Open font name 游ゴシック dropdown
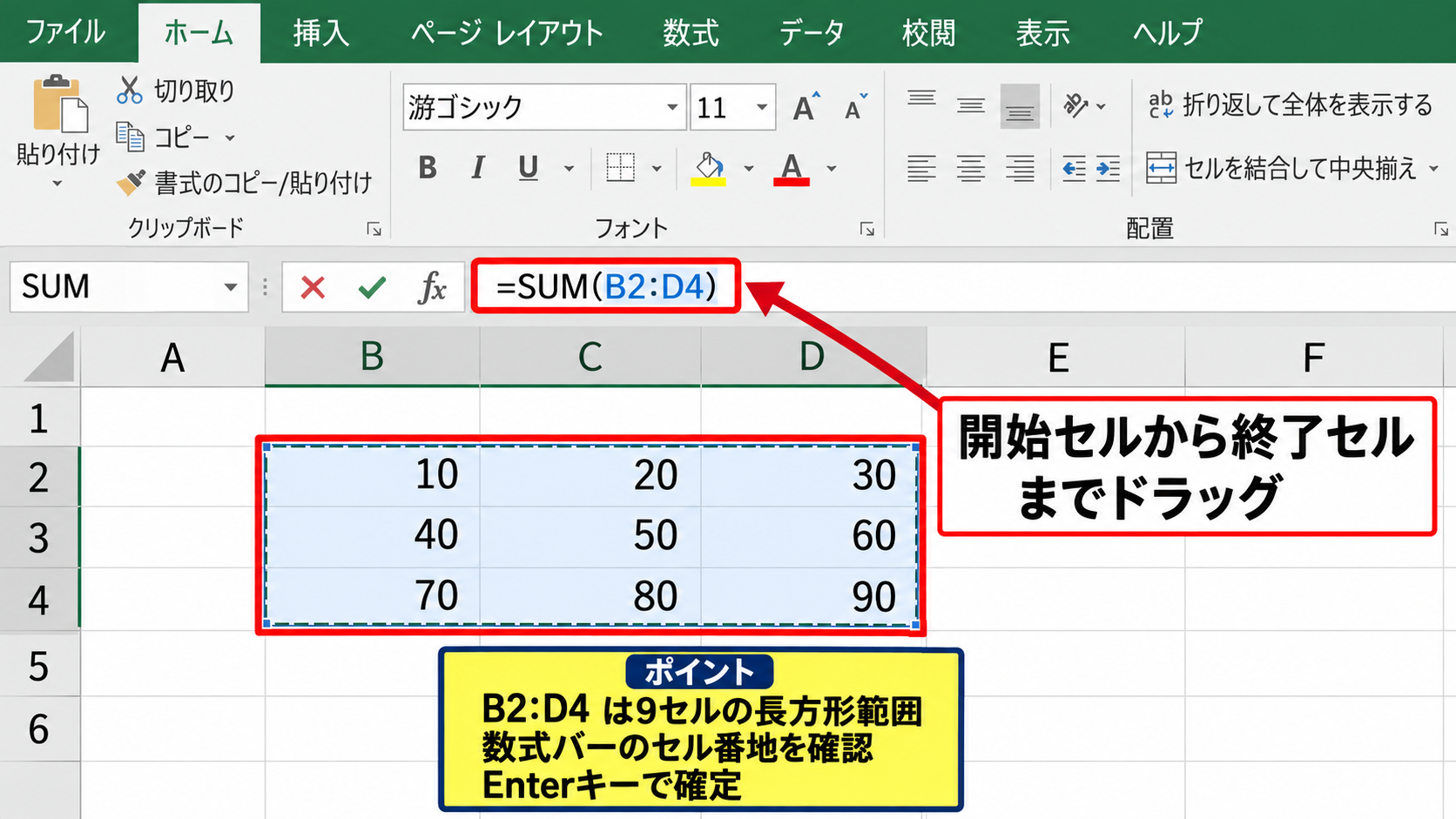This screenshot has width=1456, height=819. click(671, 107)
